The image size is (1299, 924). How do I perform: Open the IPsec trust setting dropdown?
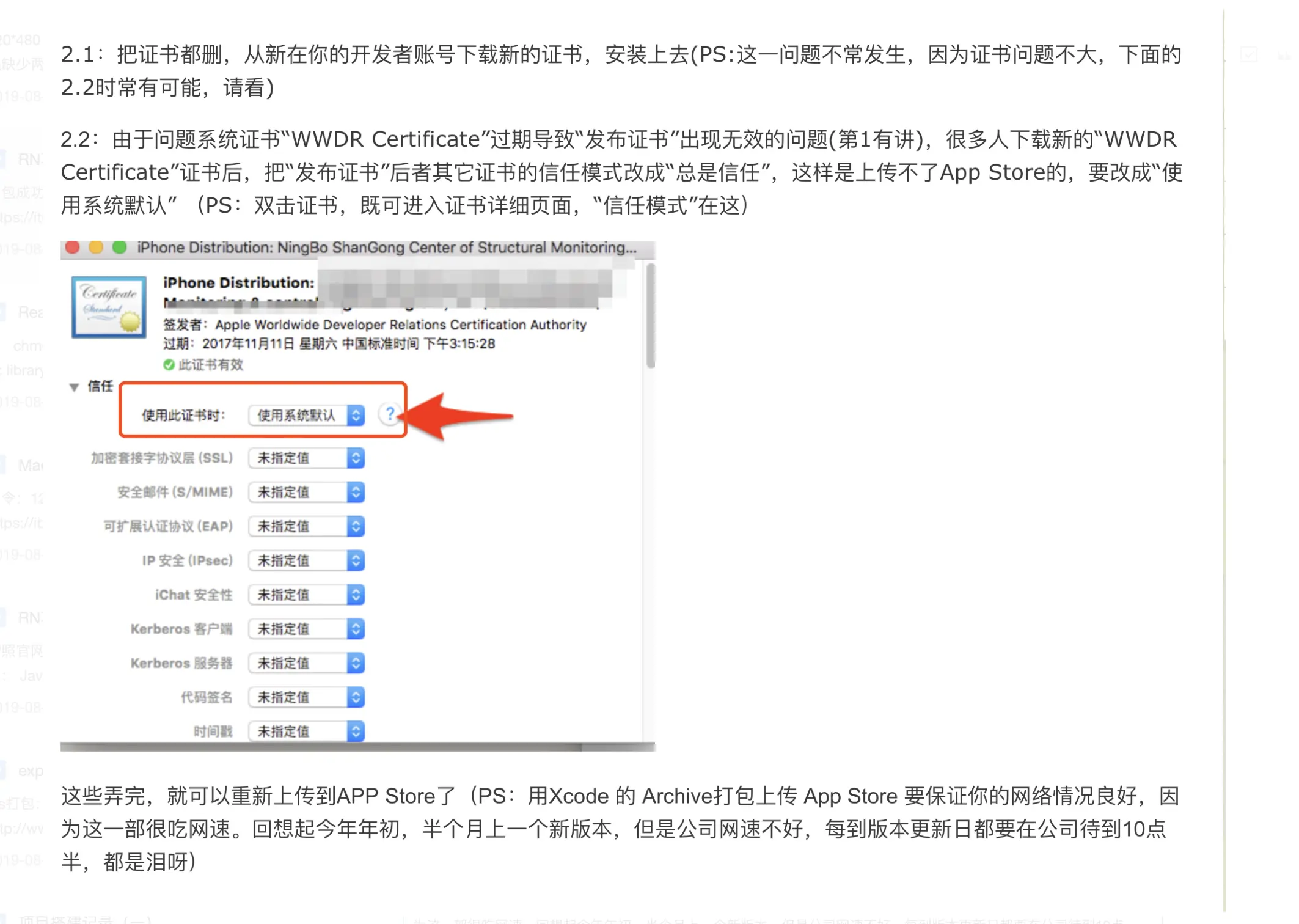307,561
